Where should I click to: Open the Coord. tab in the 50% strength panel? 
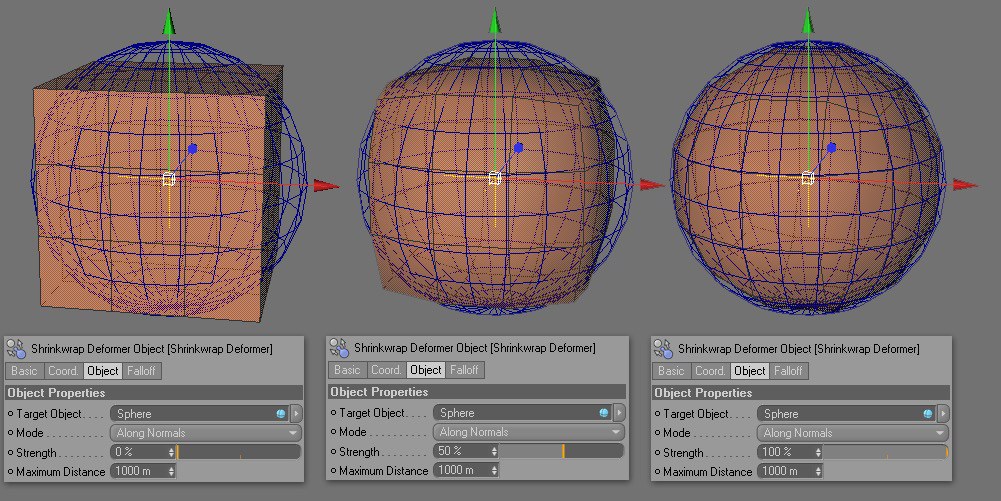point(386,370)
